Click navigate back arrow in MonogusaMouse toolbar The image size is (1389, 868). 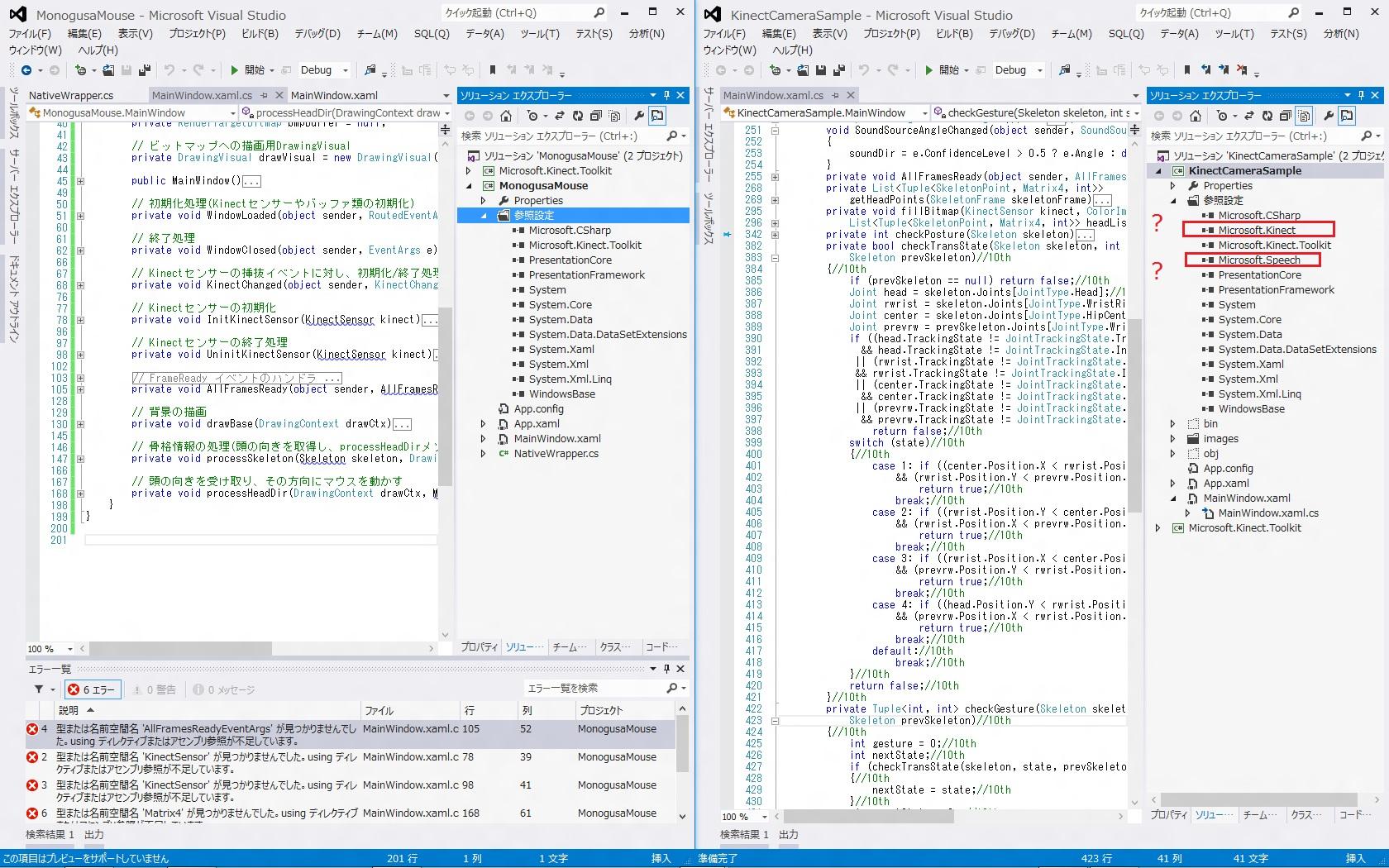point(26,70)
